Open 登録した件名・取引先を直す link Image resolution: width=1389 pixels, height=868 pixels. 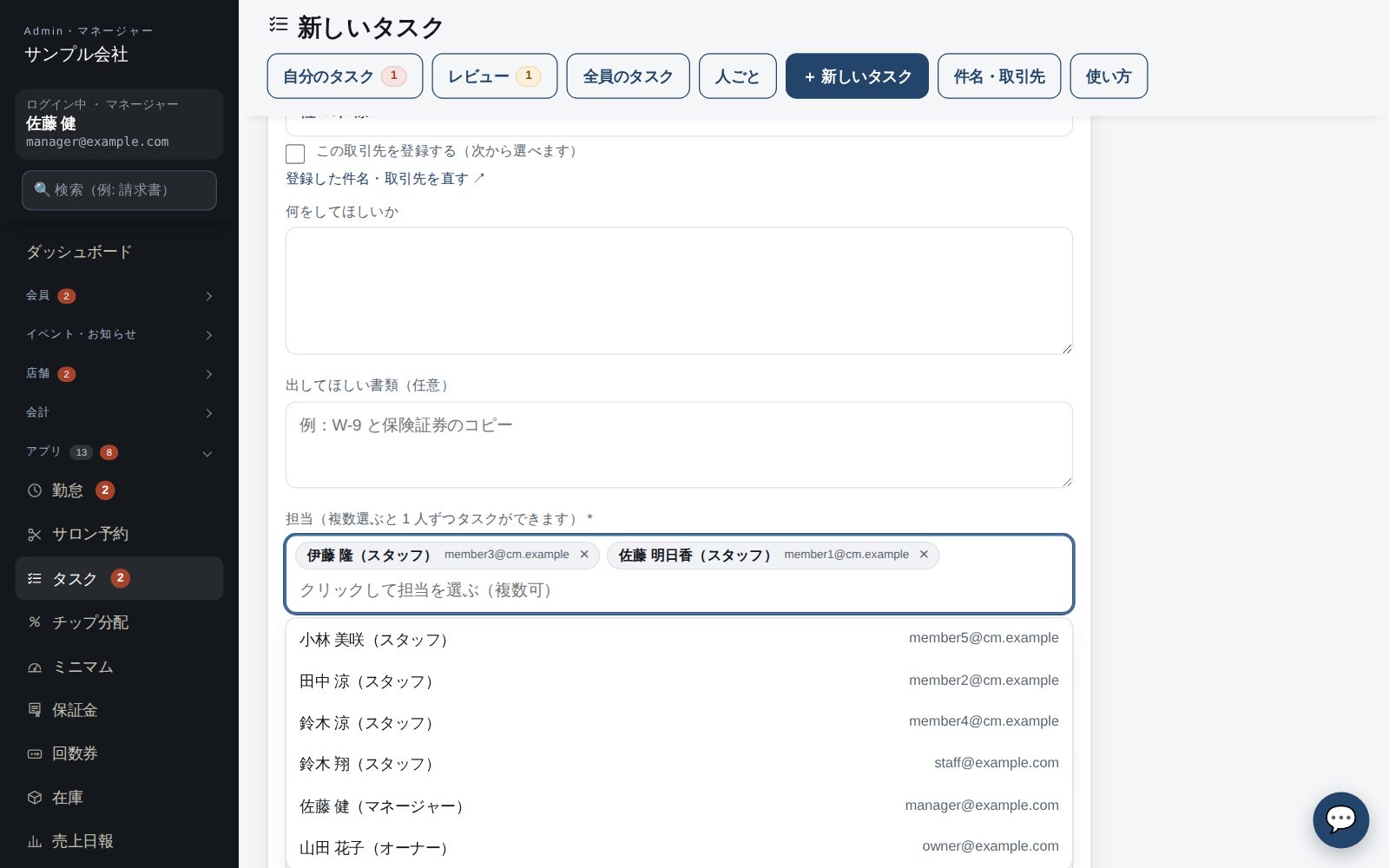click(x=385, y=179)
